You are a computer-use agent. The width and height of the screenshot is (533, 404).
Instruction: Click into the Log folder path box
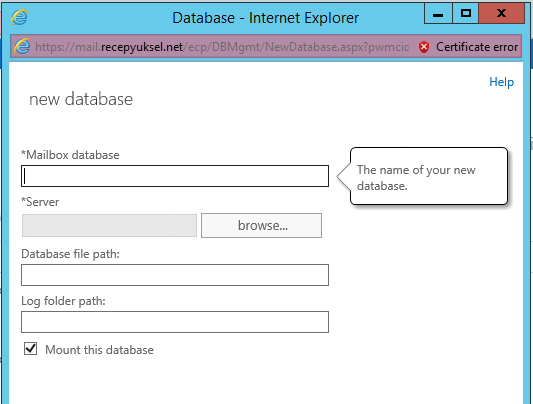[x=175, y=322]
